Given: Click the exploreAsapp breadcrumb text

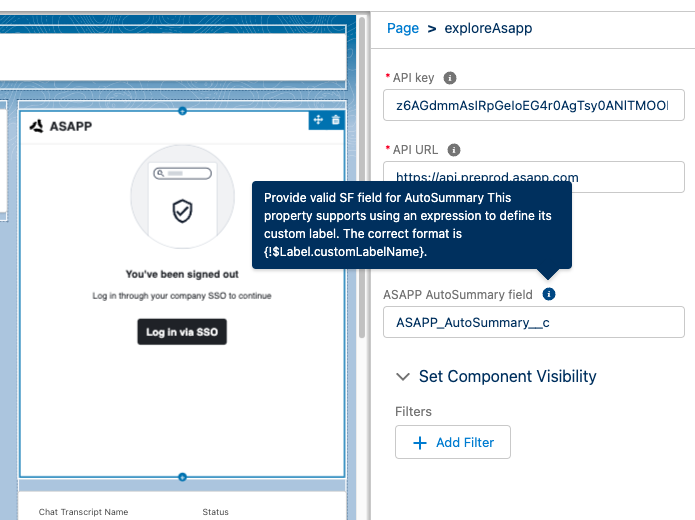Looking at the screenshot, I should coord(488,28).
